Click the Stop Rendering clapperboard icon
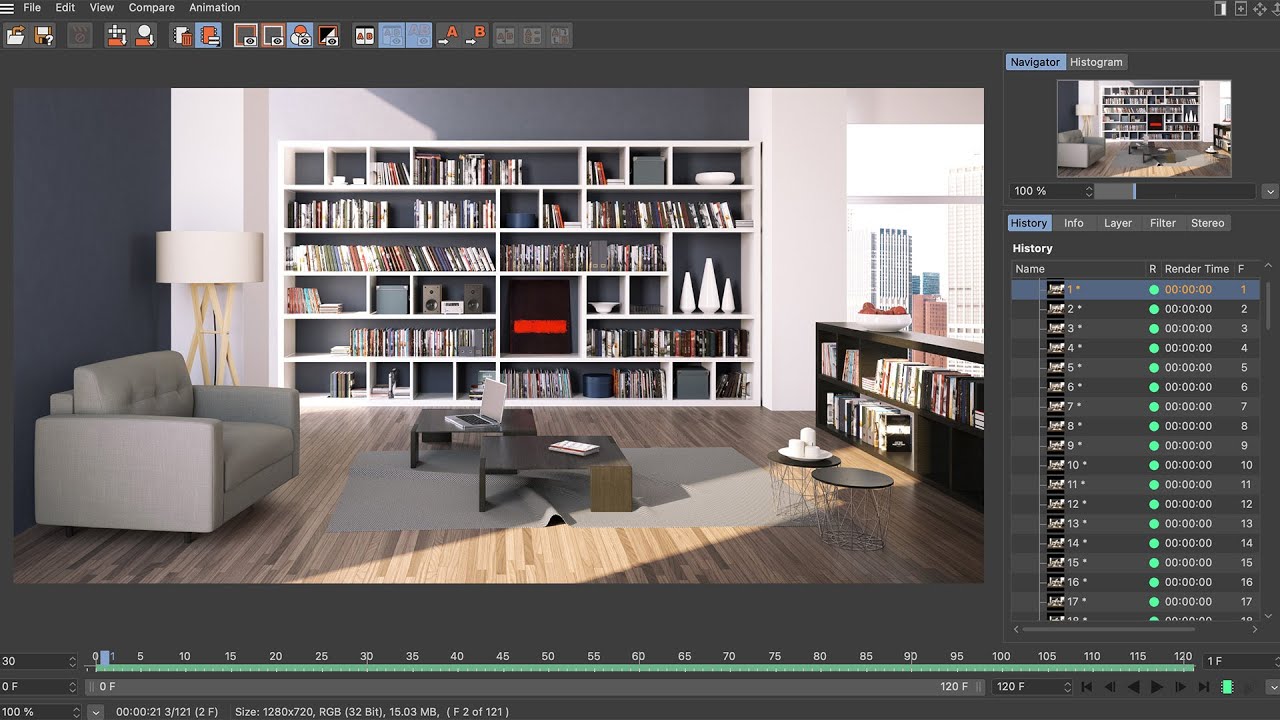This screenshot has height=720, width=1280. click(80, 35)
